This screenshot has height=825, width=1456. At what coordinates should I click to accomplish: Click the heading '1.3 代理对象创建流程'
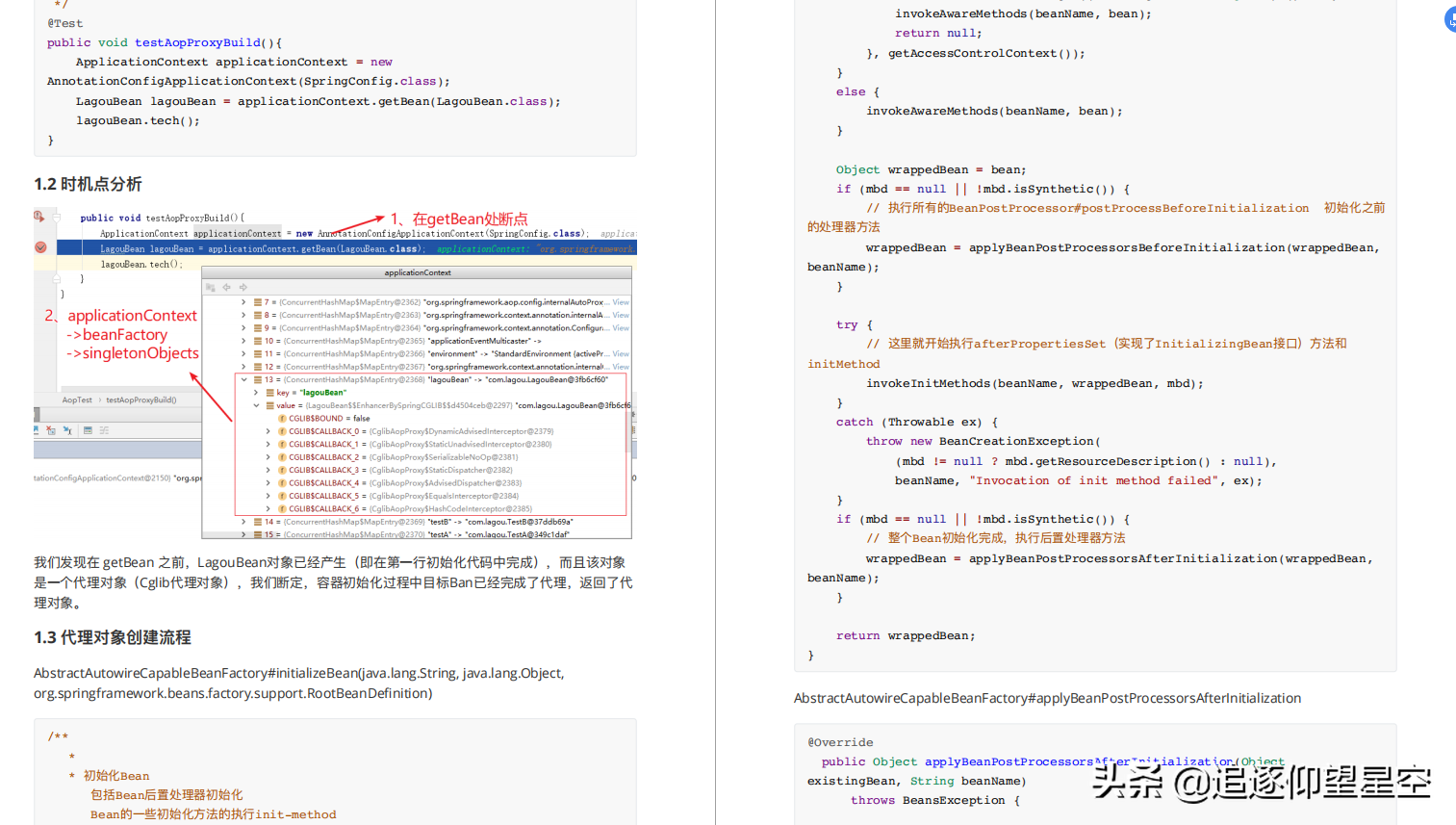tap(113, 637)
